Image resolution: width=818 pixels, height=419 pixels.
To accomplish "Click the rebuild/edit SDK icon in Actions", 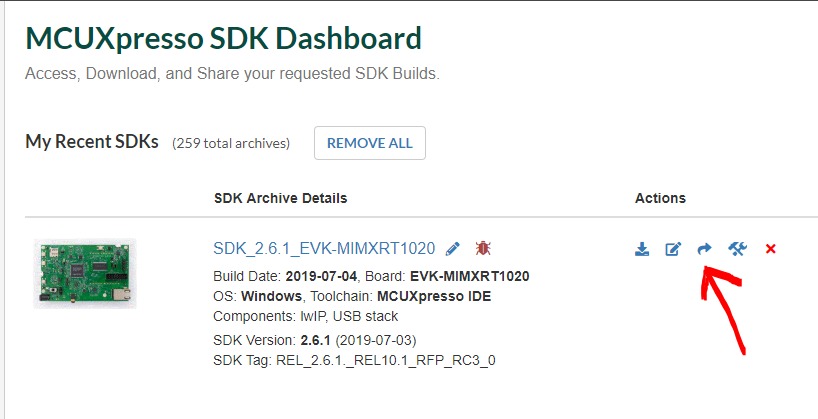I will 673,249.
